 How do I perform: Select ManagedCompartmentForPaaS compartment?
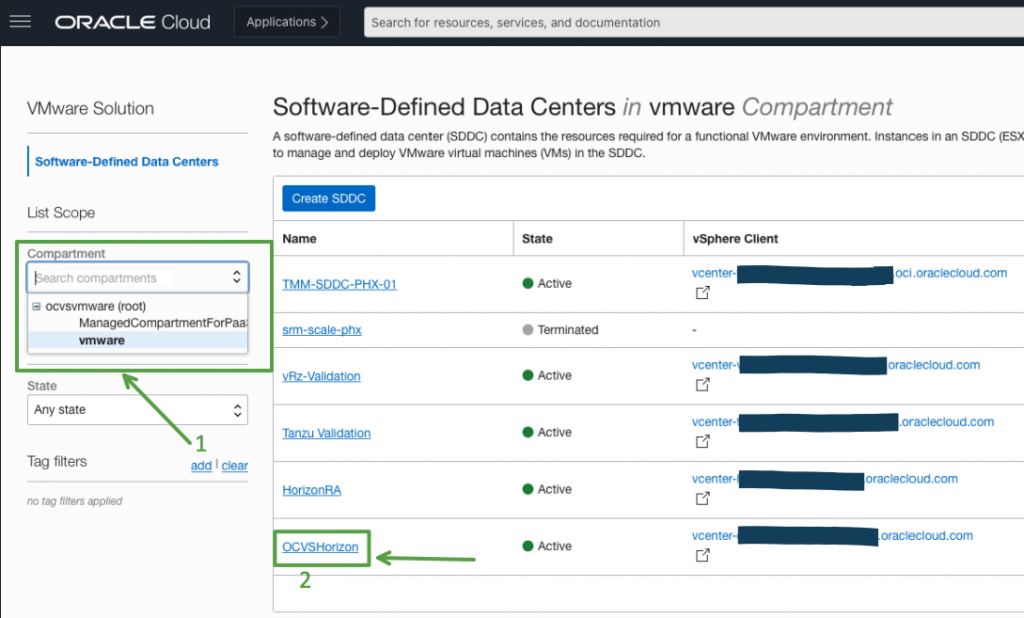pyautogui.click(x=162, y=323)
